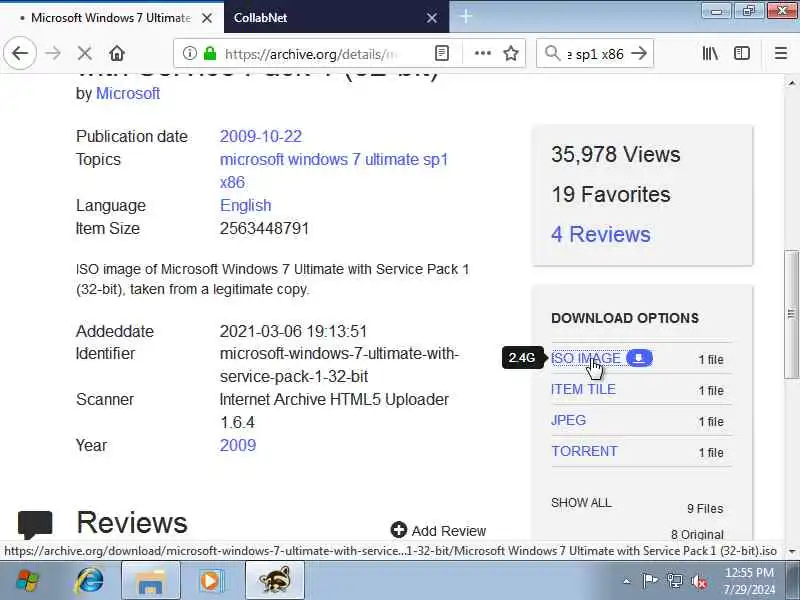Click the ISO IMAGE download icon
Image resolution: width=800 pixels, height=600 pixels.
(639, 358)
